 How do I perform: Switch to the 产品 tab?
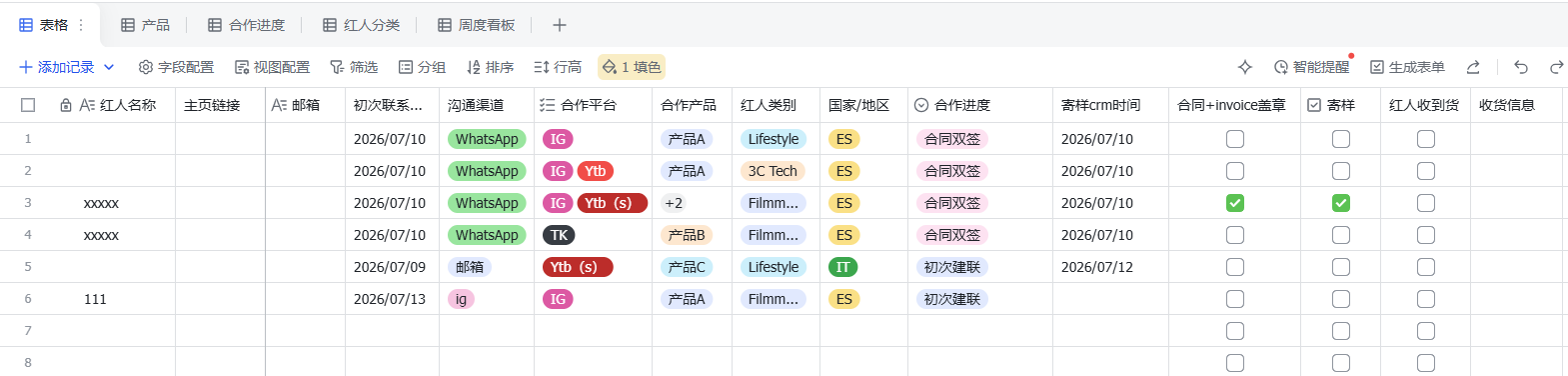click(x=145, y=25)
